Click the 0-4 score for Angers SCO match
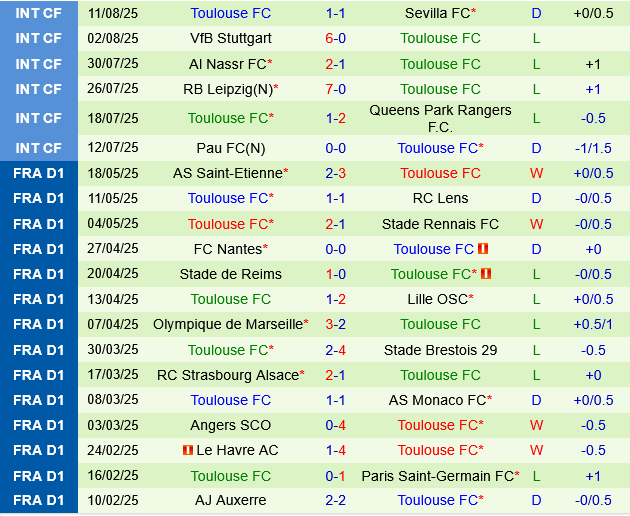 [336, 425]
